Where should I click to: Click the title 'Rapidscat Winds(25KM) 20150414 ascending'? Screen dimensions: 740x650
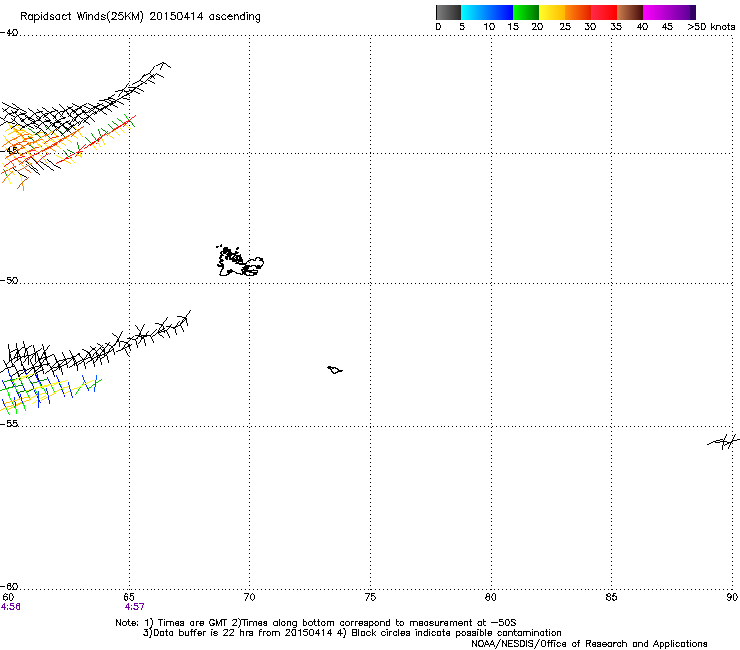tap(140, 17)
